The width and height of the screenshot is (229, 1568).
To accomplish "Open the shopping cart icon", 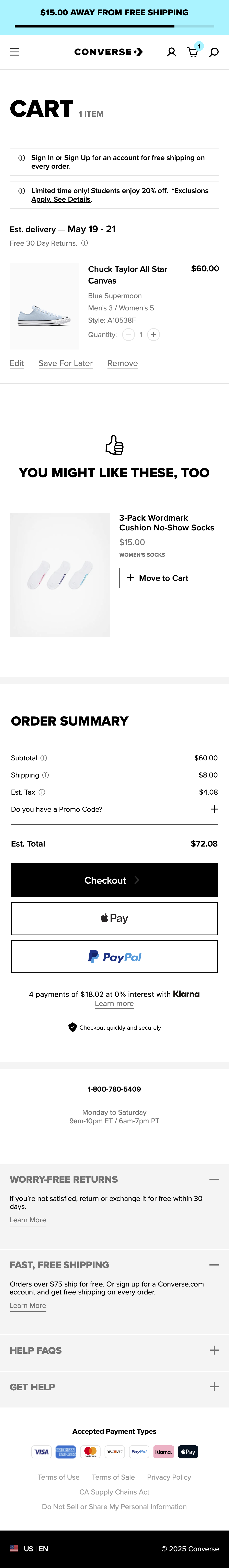I will 192,52.
